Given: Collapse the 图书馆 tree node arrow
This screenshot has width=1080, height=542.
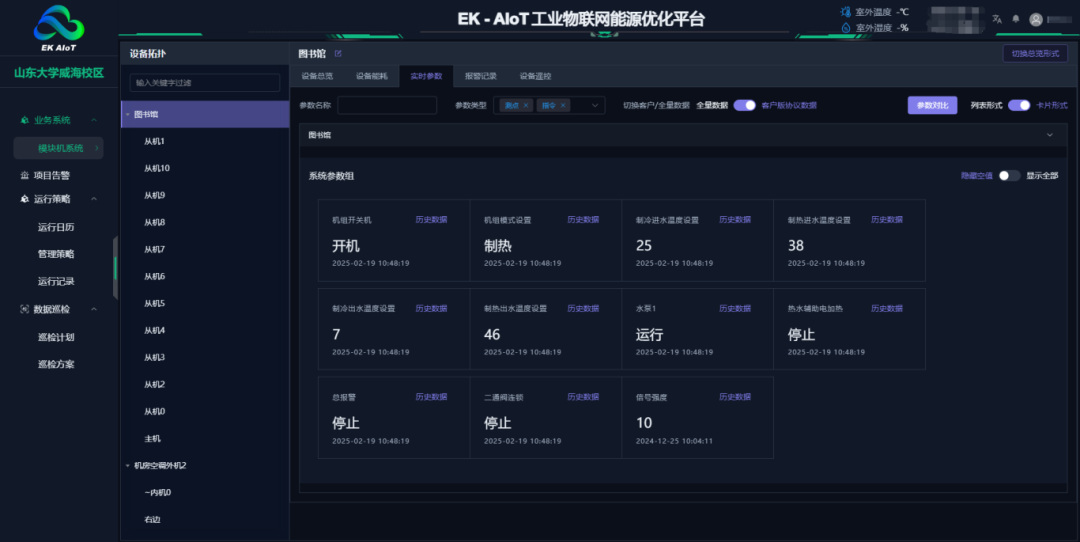Looking at the screenshot, I should pos(127,114).
